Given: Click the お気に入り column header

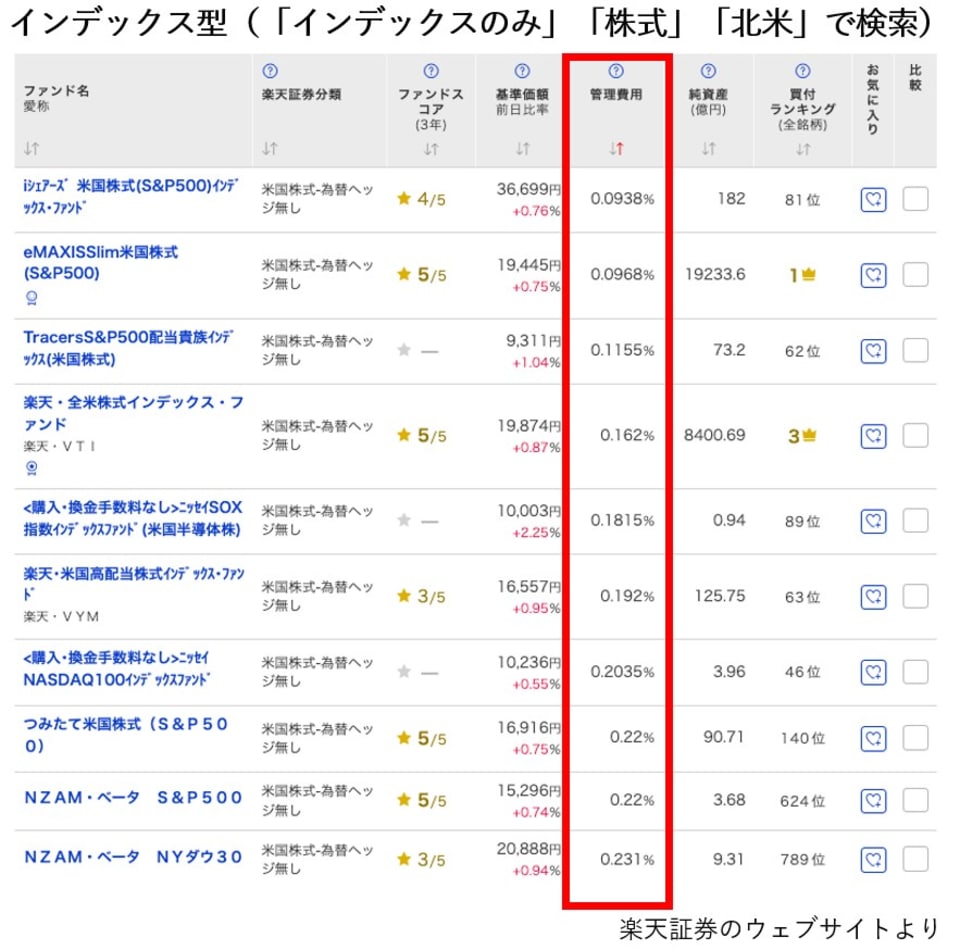Looking at the screenshot, I should [x=873, y=98].
